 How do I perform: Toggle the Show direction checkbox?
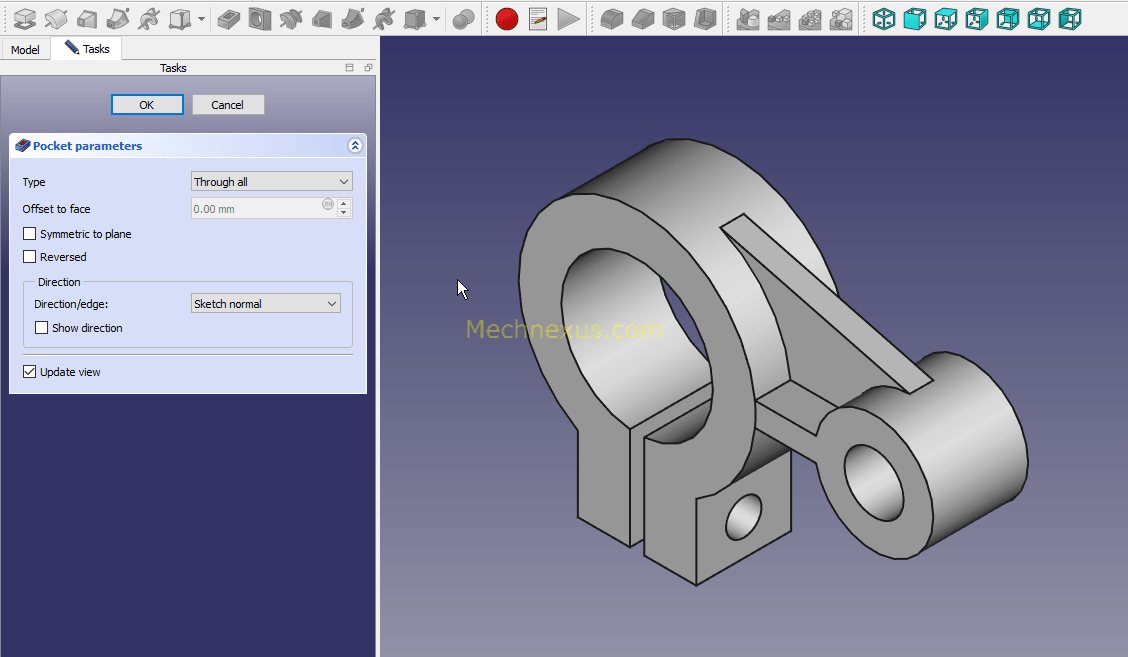coord(42,328)
